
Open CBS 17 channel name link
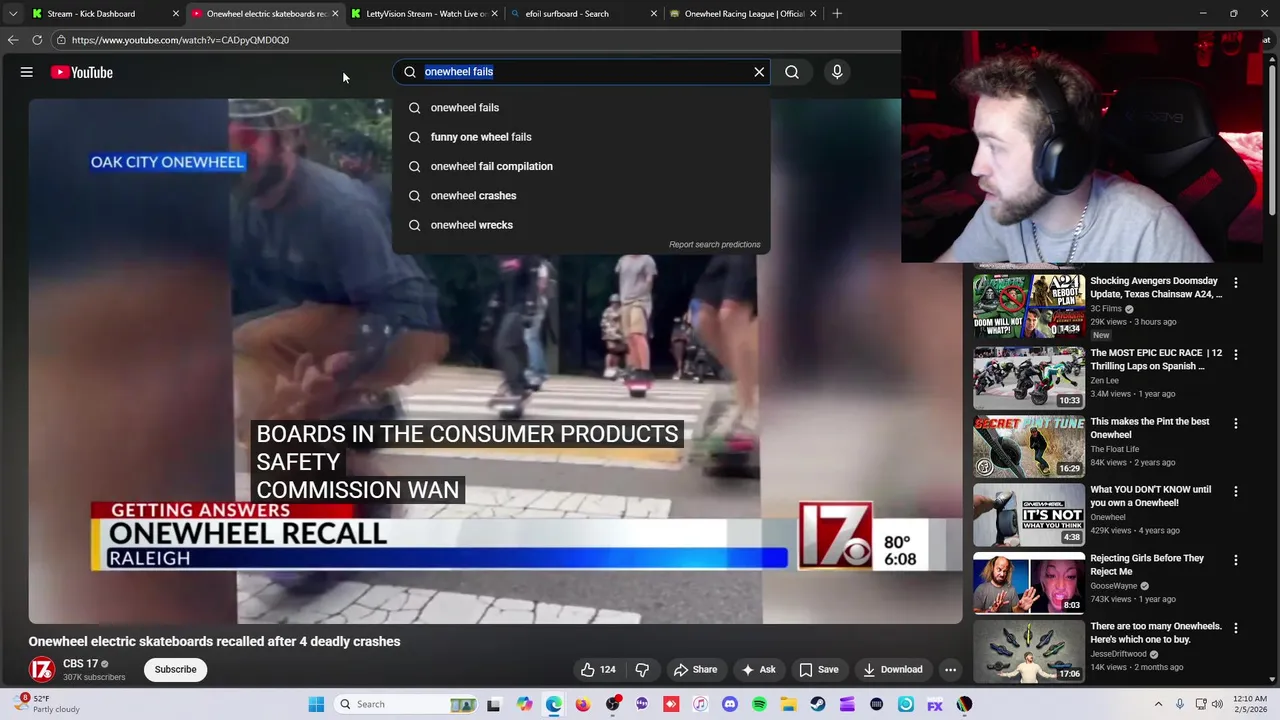[80, 664]
